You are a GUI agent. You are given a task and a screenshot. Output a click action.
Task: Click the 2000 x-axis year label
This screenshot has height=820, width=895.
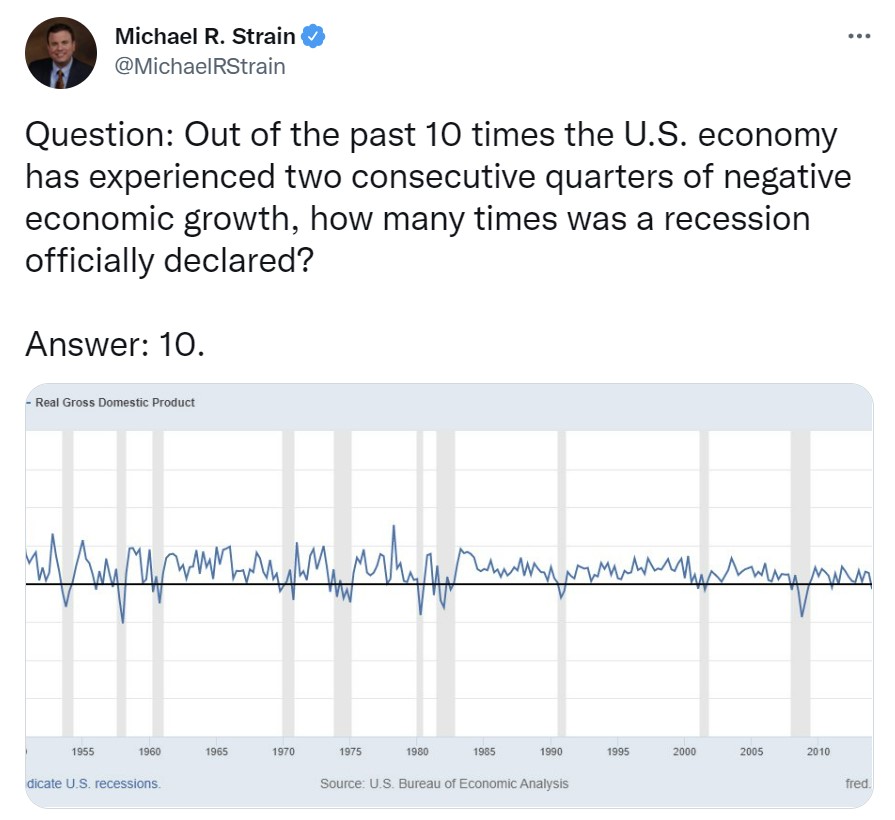pos(684,752)
